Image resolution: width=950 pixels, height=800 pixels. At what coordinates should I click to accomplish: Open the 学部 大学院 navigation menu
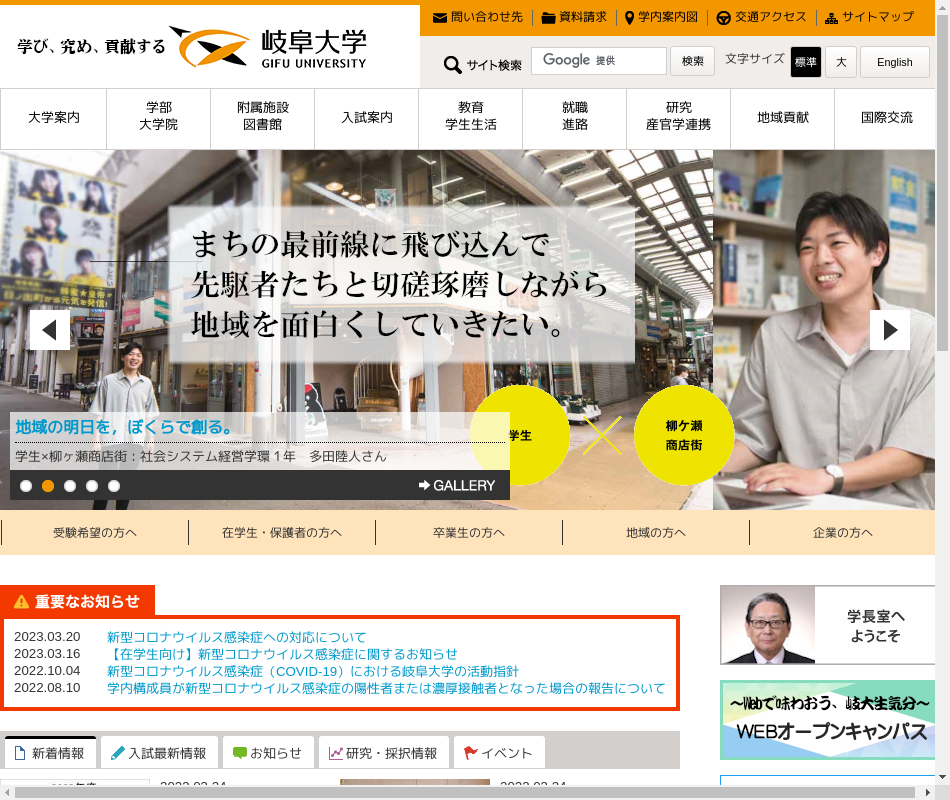pyautogui.click(x=159, y=118)
